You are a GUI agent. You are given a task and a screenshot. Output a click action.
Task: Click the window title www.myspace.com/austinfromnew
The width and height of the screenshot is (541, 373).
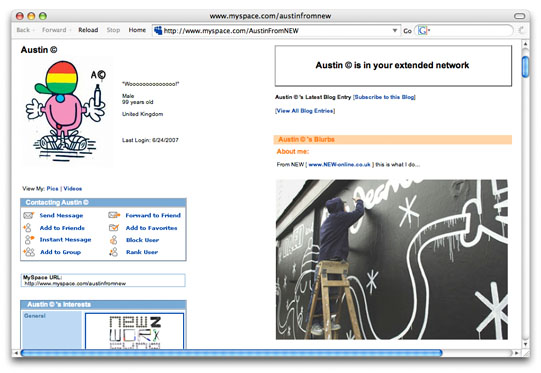tap(270, 16)
